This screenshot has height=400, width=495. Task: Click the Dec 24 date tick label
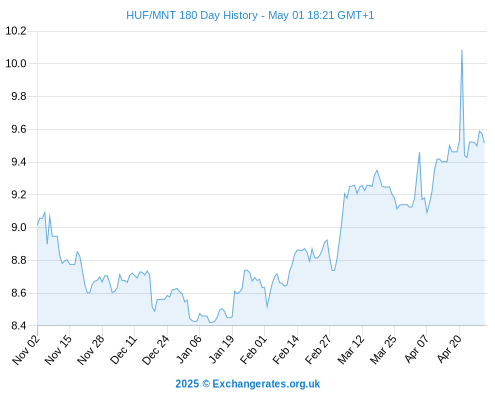coord(156,349)
